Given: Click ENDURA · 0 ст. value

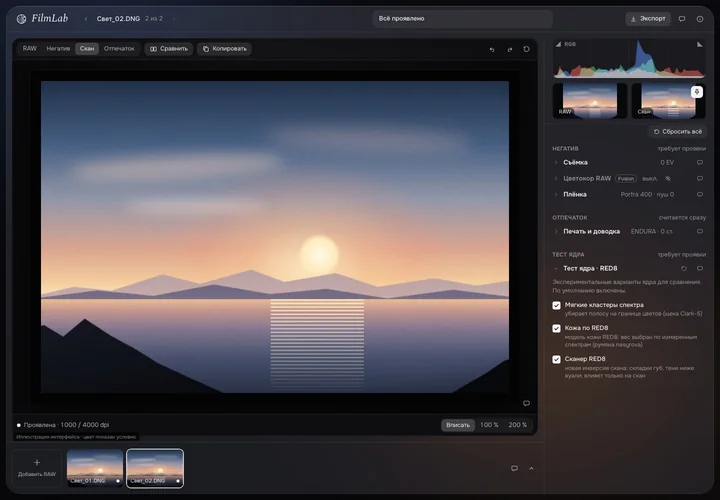Looking at the screenshot, I should (x=652, y=231).
